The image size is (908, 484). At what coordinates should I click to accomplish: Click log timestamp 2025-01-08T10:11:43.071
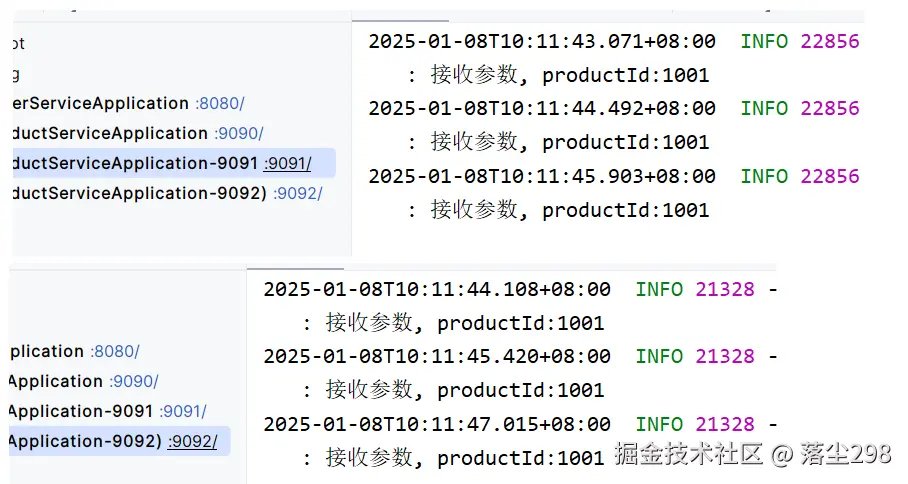tap(541, 42)
